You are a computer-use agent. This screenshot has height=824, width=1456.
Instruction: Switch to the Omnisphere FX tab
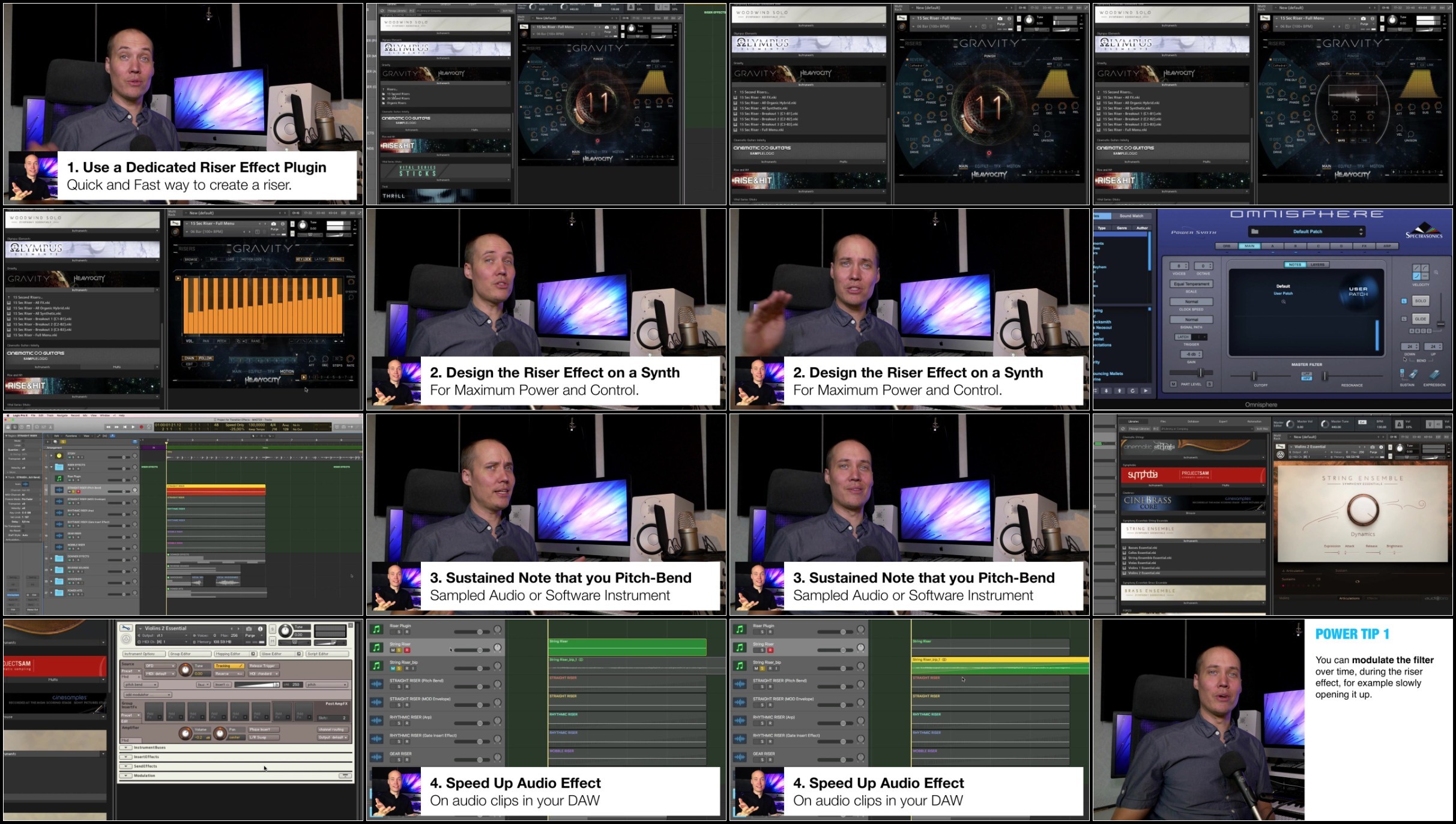point(1364,246)
